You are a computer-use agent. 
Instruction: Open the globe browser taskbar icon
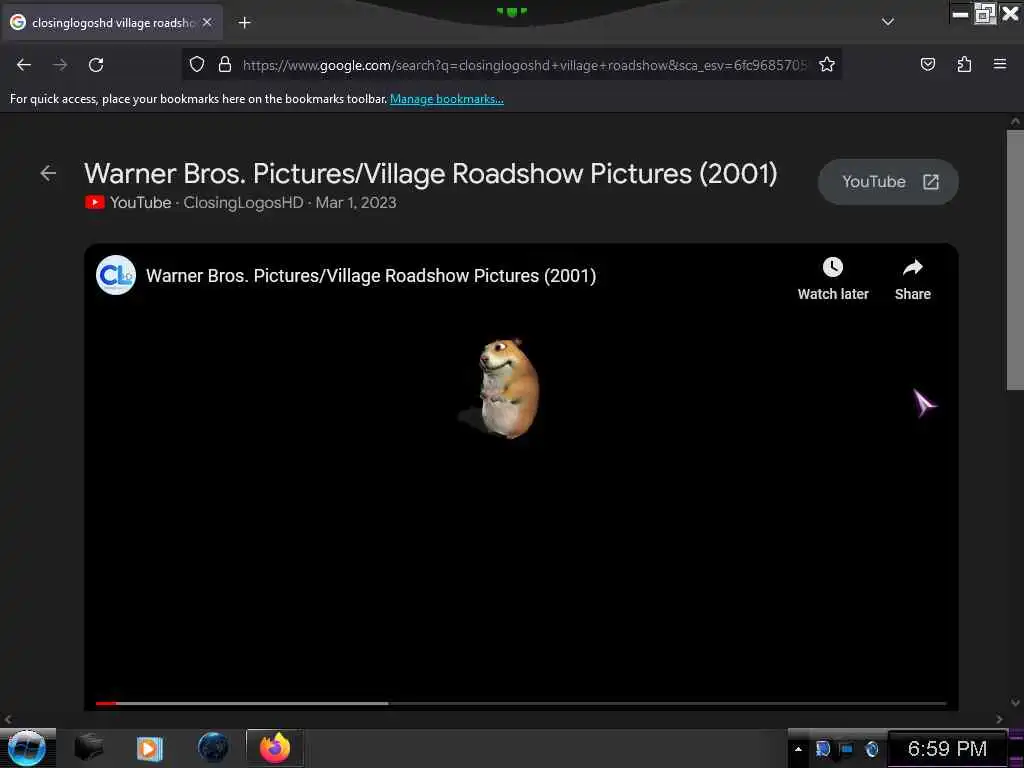tap(213, 747)
